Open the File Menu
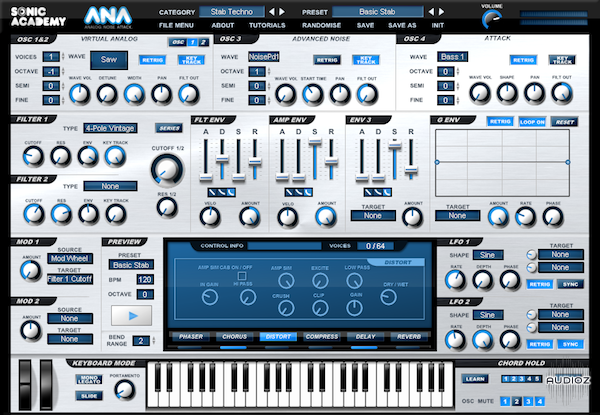This screenshot has width=600, height=415. click(x=176, y=25)
